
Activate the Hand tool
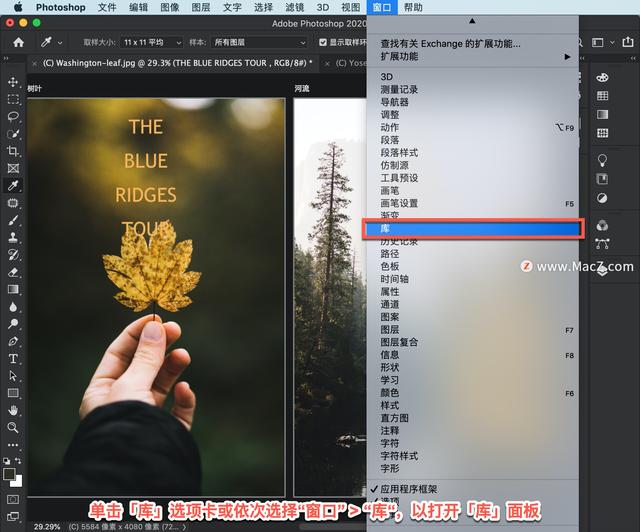pyautogui.click(x=13, y=410)
